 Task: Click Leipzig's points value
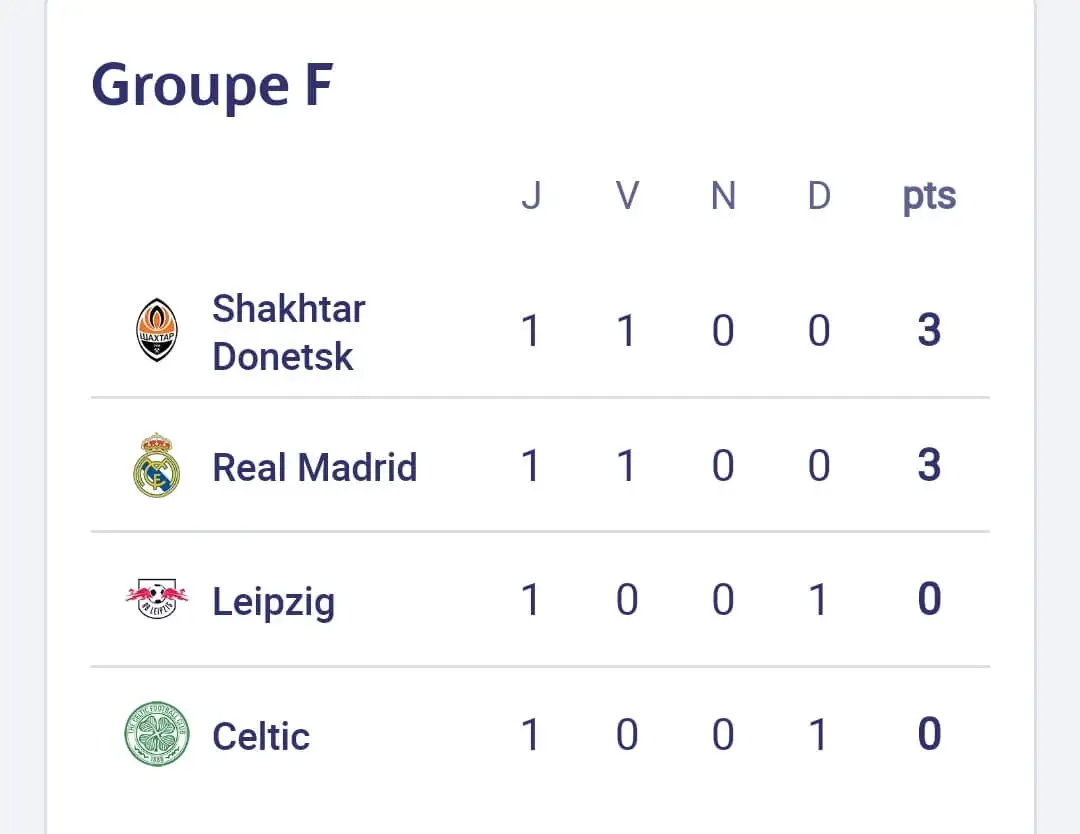tap(929, 600)
